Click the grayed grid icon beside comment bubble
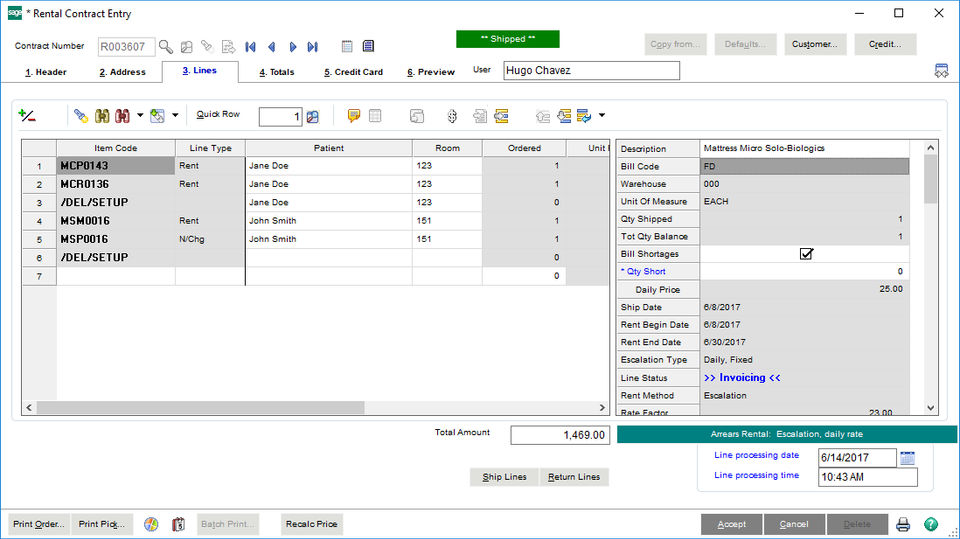 coord(375,116)
